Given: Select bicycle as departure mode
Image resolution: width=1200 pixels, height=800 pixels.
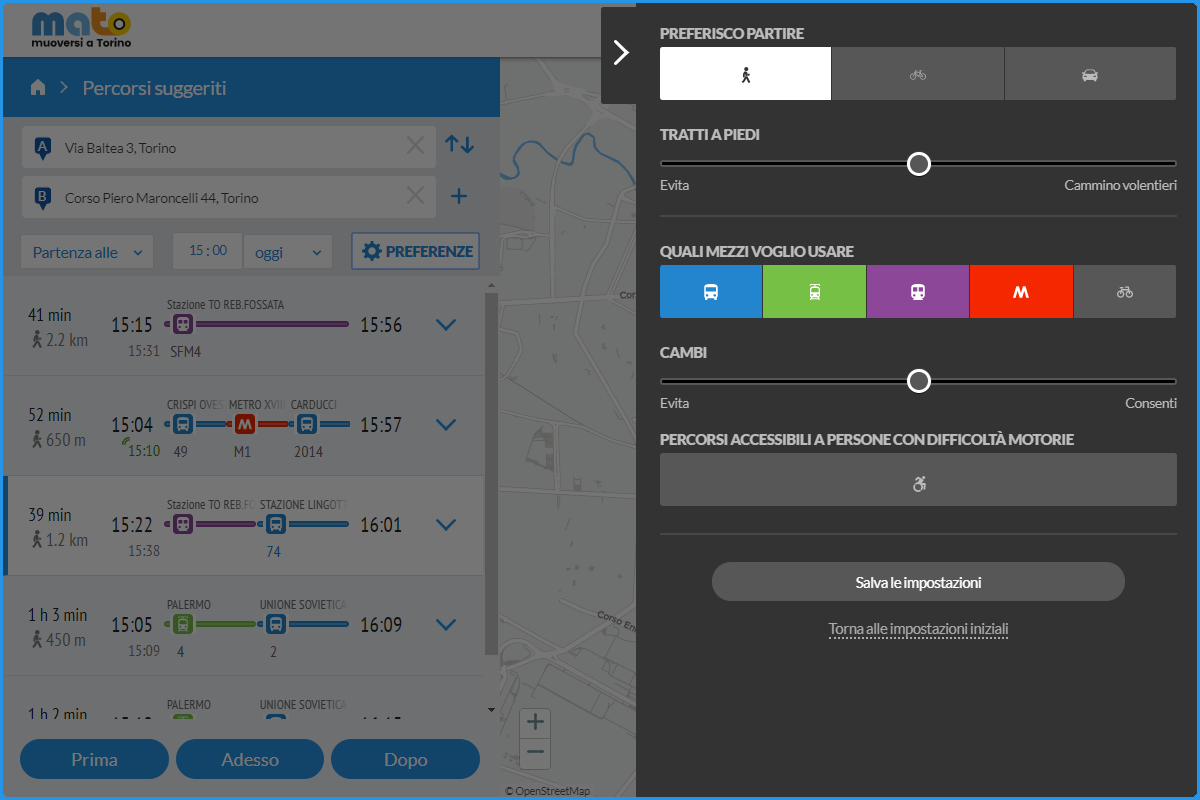Looking at the screenshot, I should pos(917,75).
